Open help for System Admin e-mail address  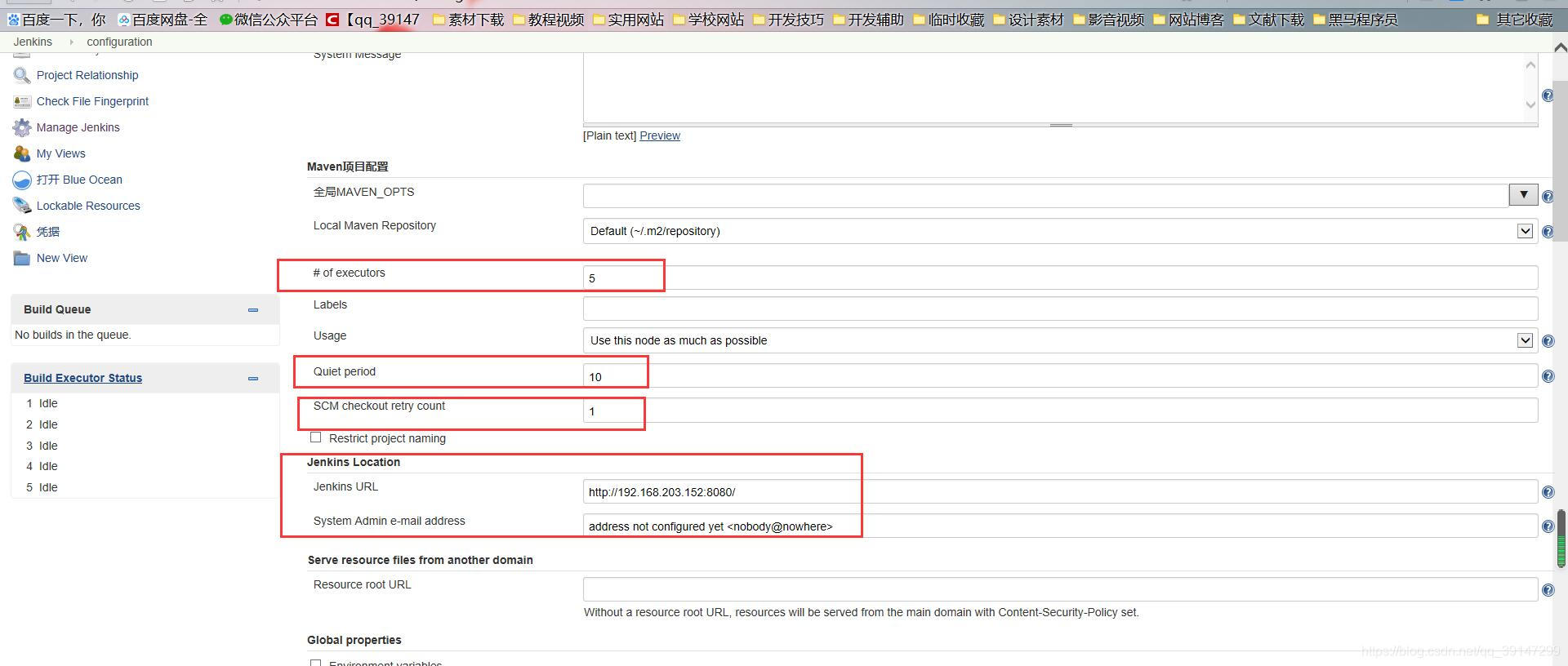click(1548, 526)
